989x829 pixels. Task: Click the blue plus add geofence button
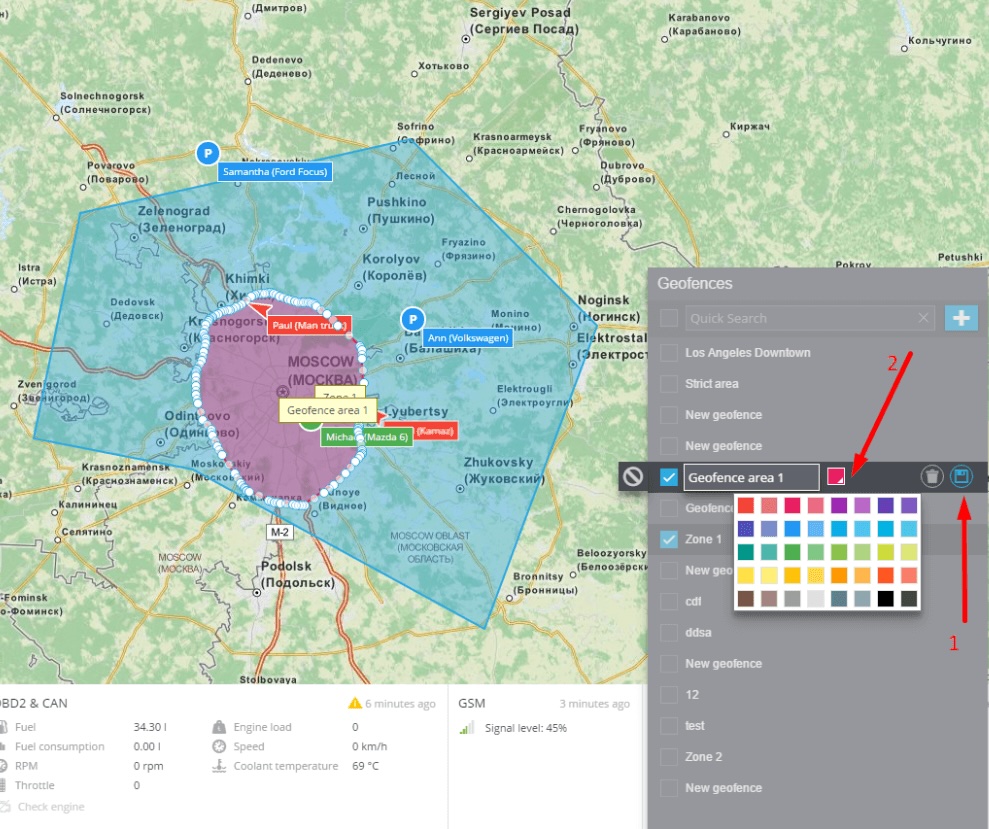(x=961, y=318)
